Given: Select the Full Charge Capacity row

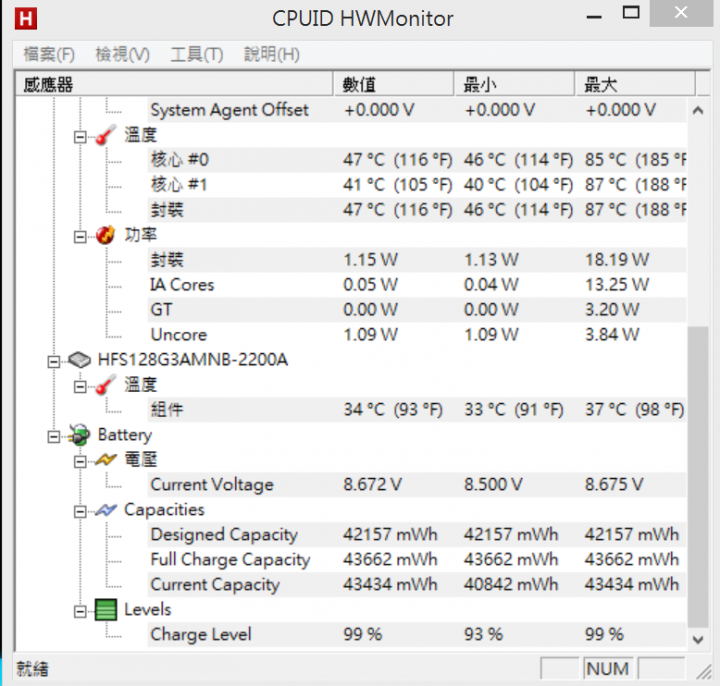Looking at the screenshot, I should pos(417,559).
